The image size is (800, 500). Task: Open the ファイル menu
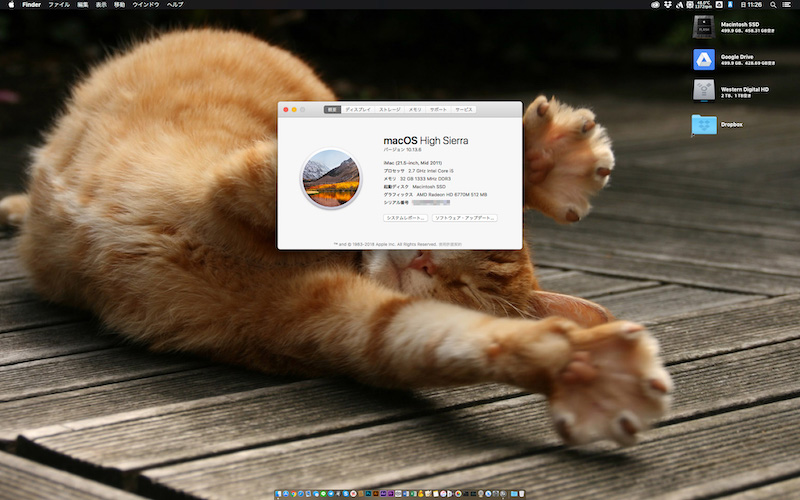tap(59, 5)
